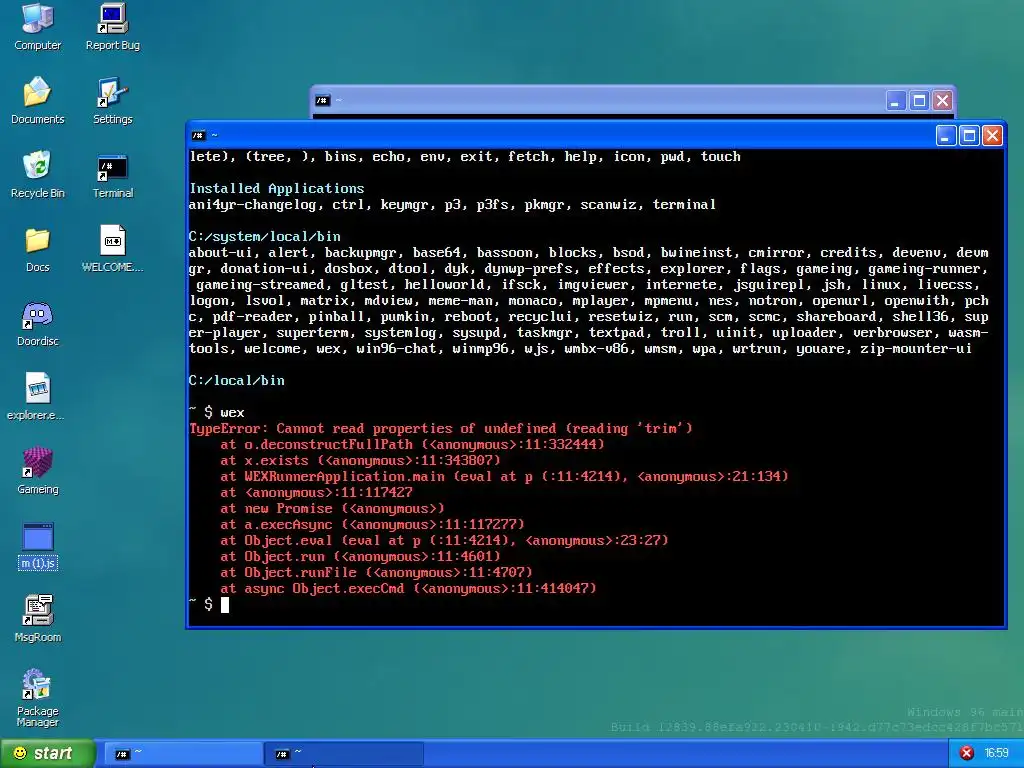Switch to the second terminal taskbar item
The height and width of the screenshot is (768, 1024).
[x=344, y=754]
